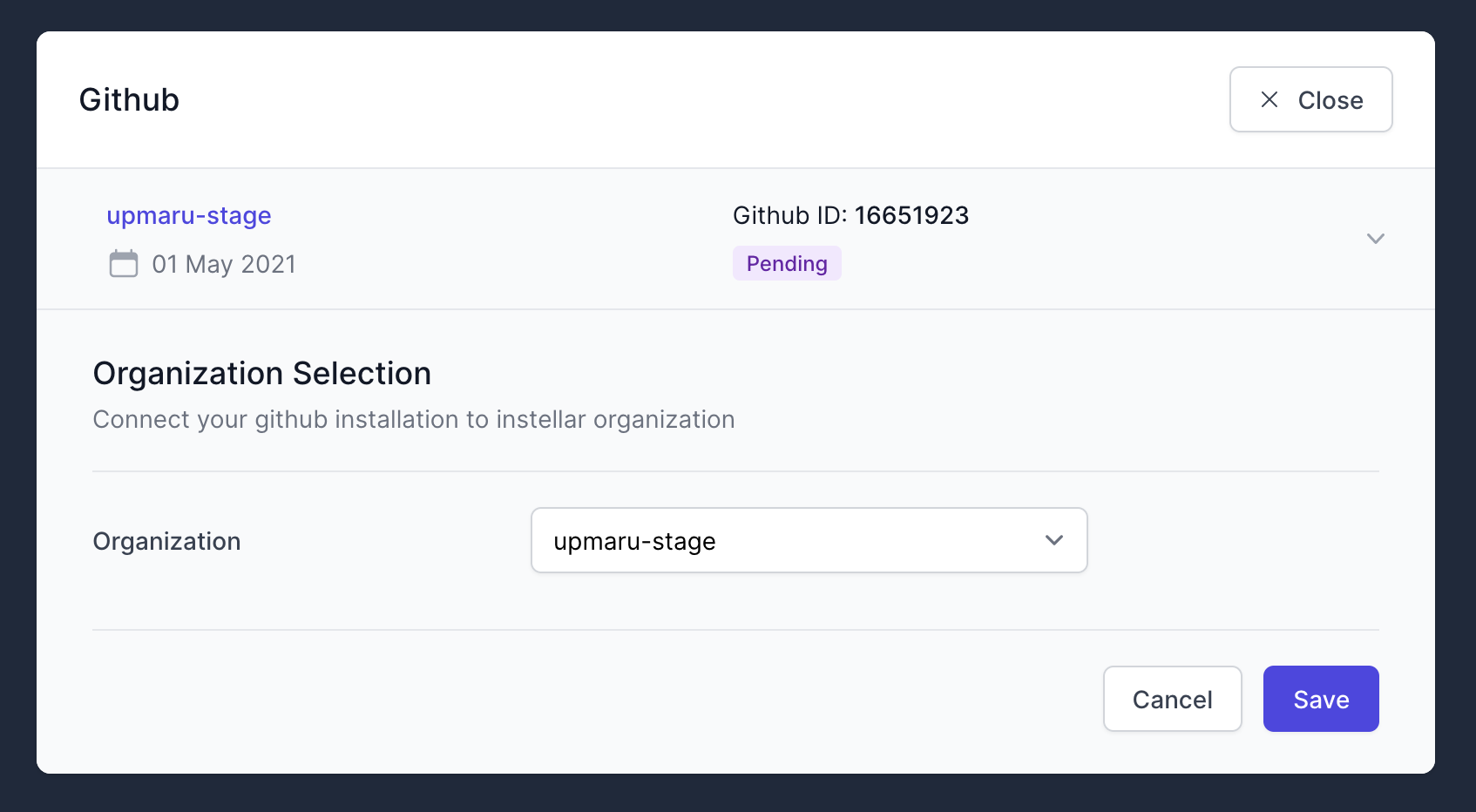Click the 01 May 2021 date text
1476x812 pixels.
click(x=223, y=263)
